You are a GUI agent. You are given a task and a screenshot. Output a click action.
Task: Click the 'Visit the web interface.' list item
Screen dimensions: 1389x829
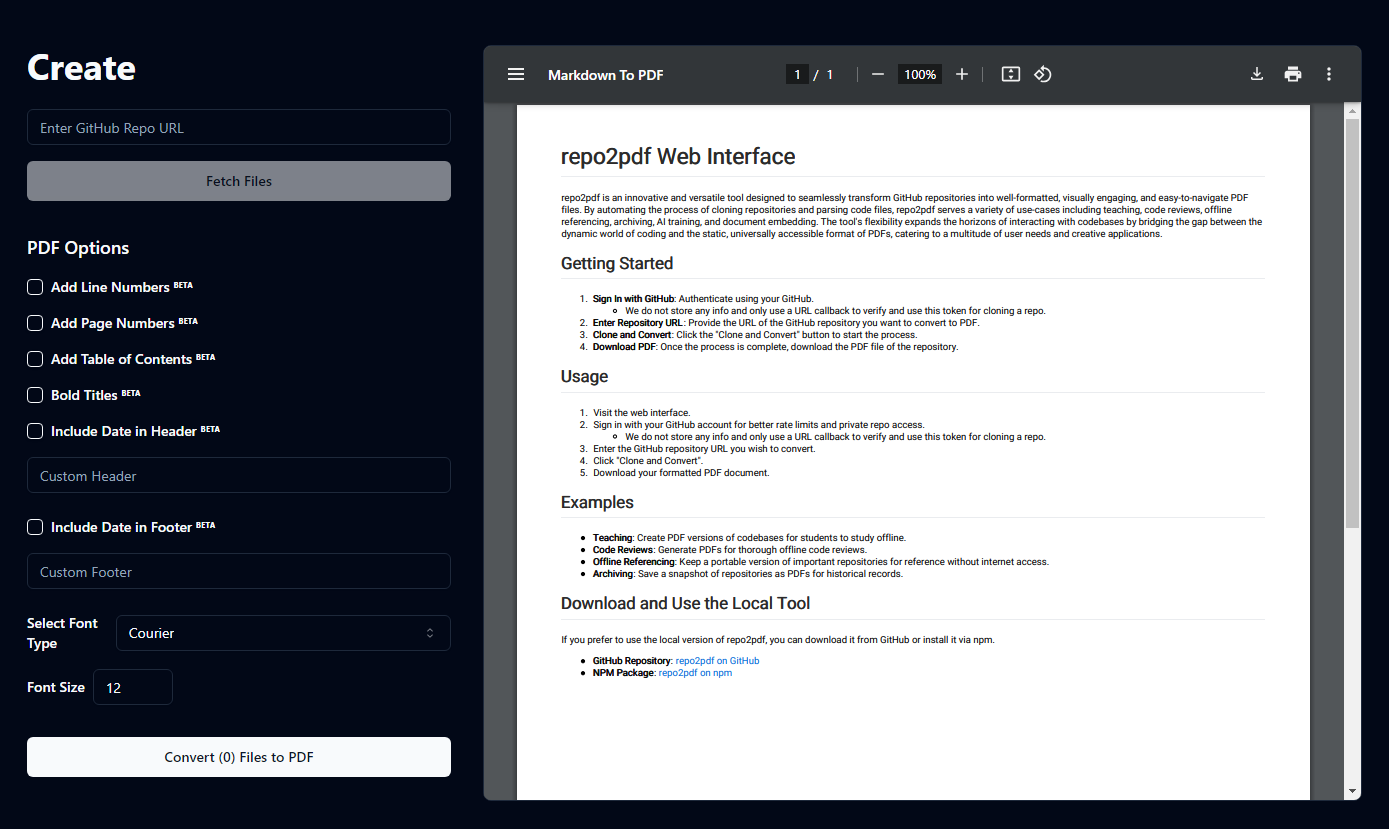[x=641, y=413]
